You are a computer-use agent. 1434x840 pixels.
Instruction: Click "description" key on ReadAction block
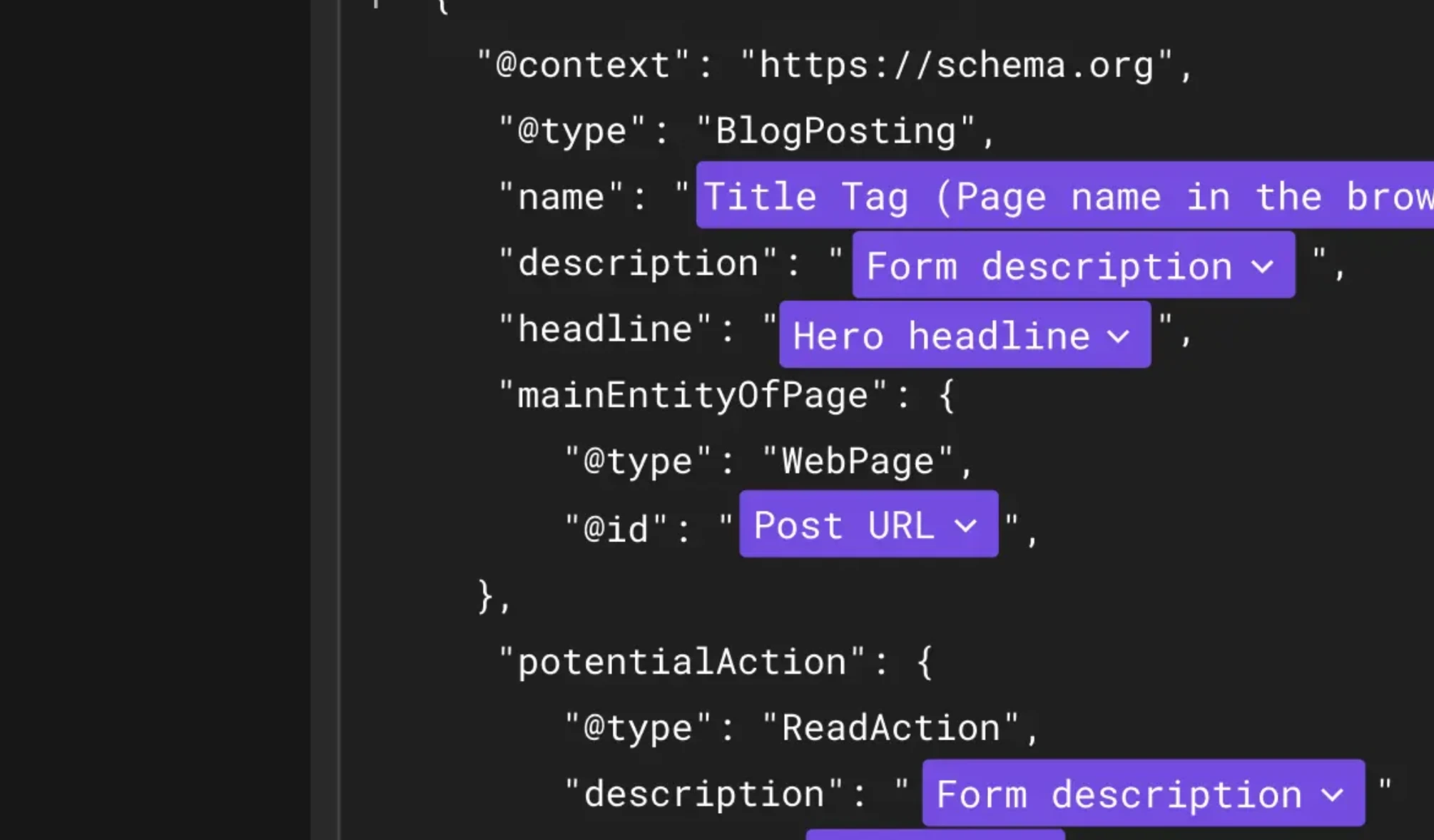pyautogui.click(x=704, y=794)
